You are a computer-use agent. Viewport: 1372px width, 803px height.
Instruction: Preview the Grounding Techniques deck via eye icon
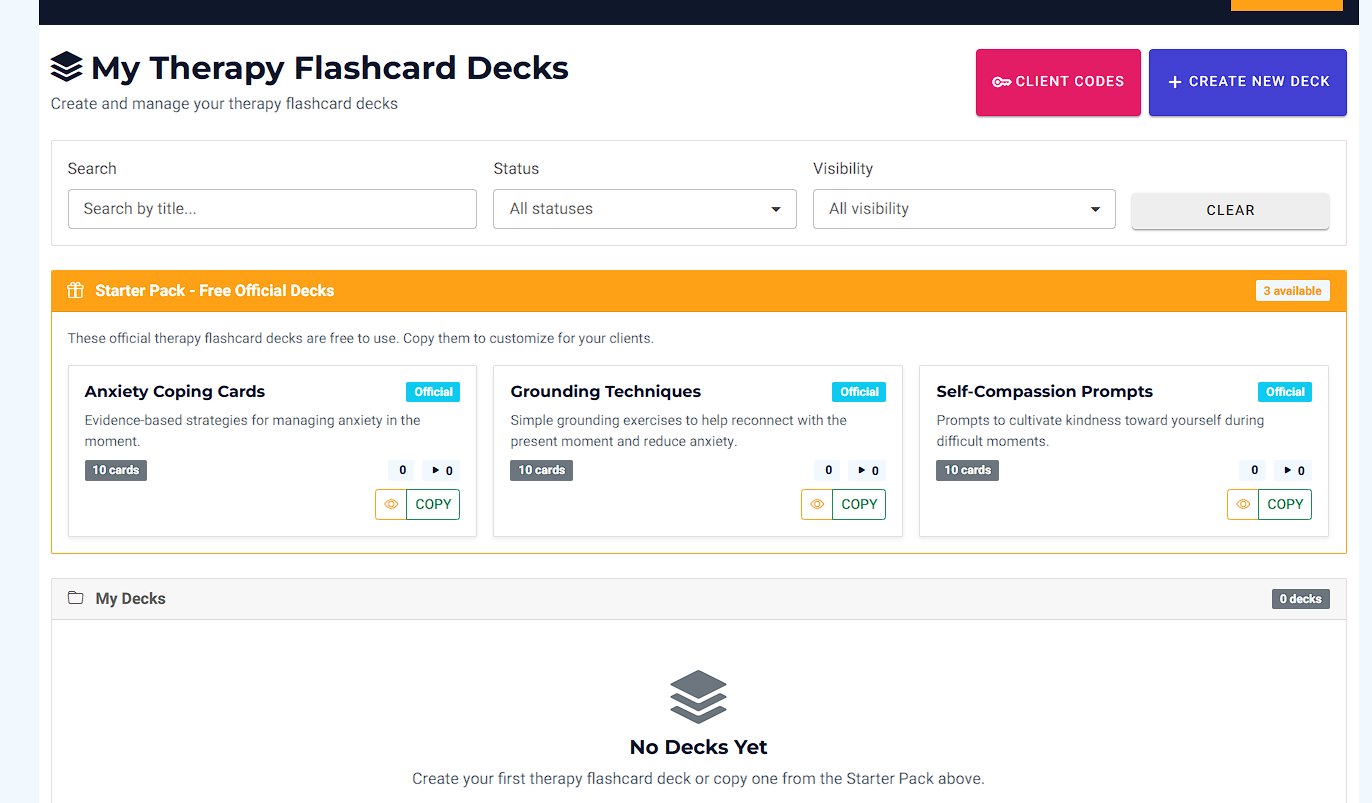pos(817,504)
